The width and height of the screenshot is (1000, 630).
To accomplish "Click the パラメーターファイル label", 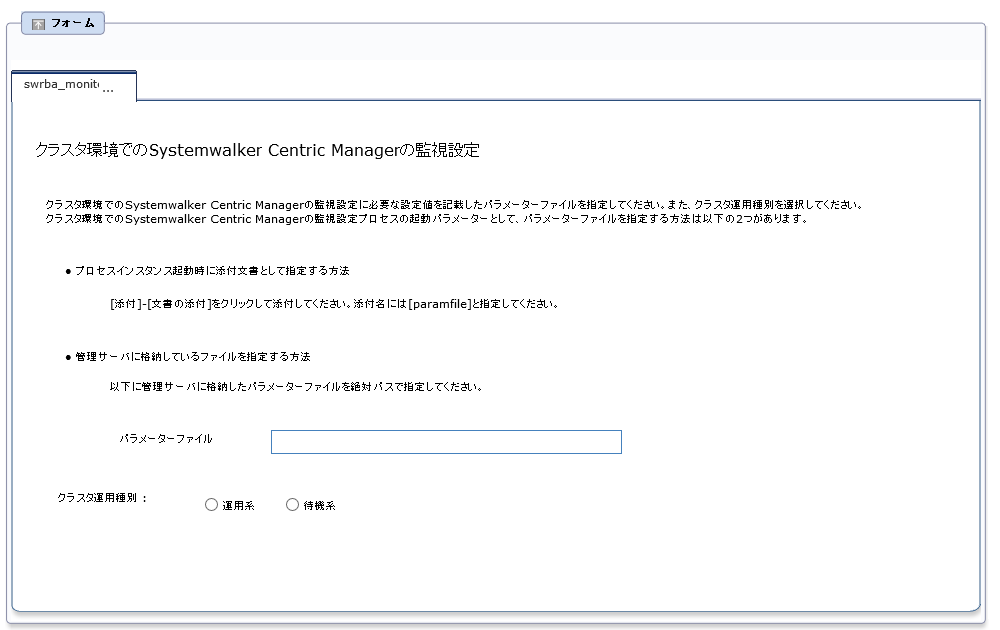I will coord(166,439).
